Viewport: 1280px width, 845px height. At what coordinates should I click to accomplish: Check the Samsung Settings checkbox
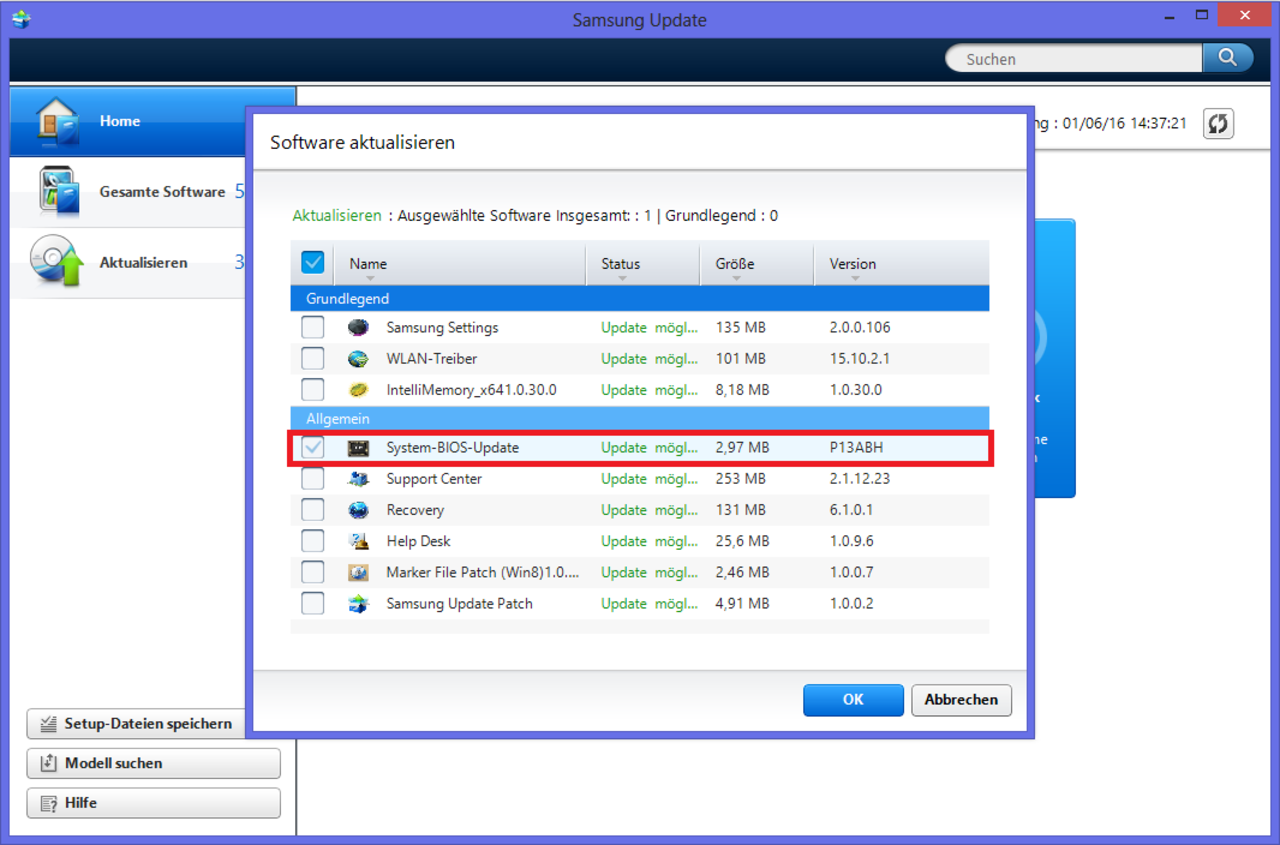tap(313, 327)
